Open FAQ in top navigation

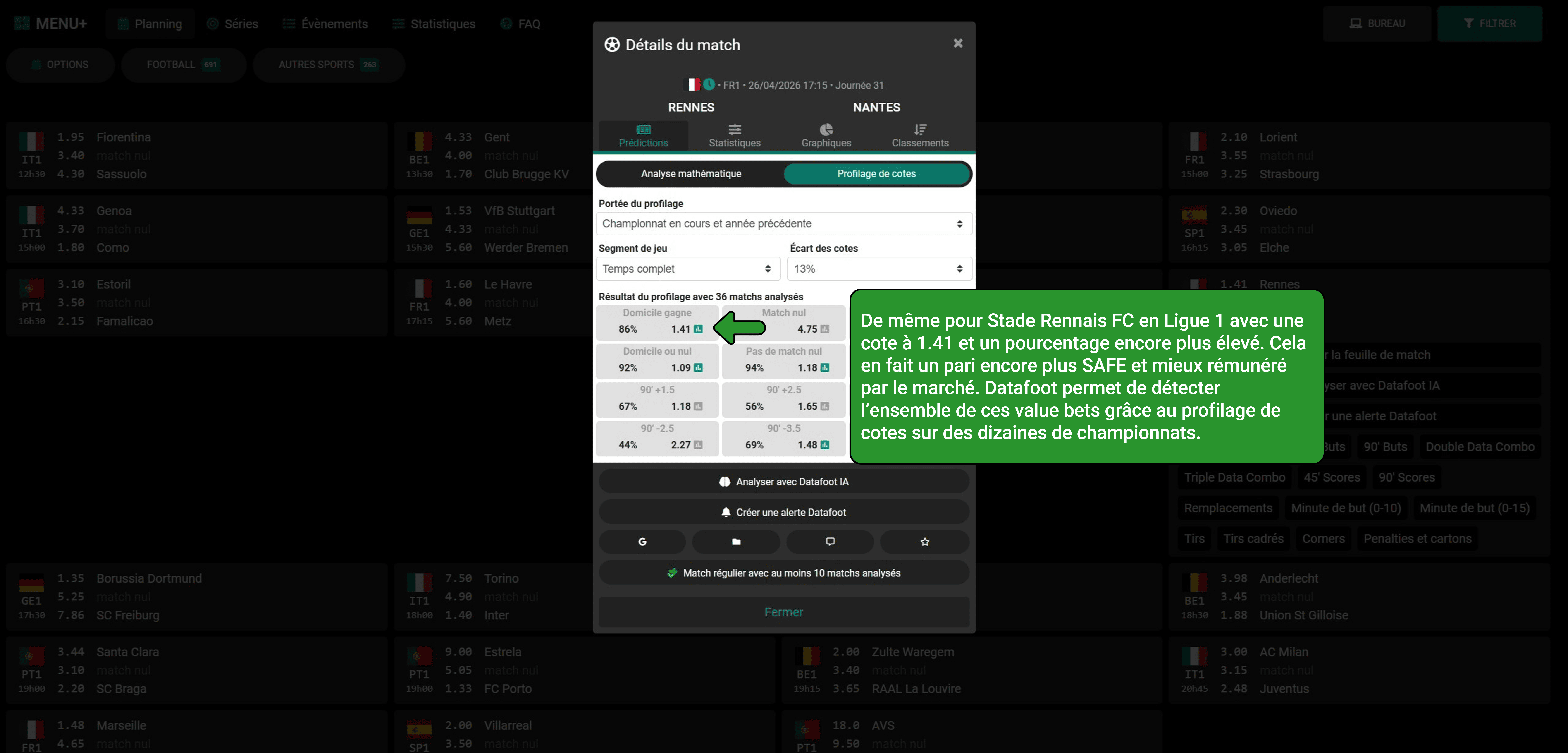coord(520,24)
